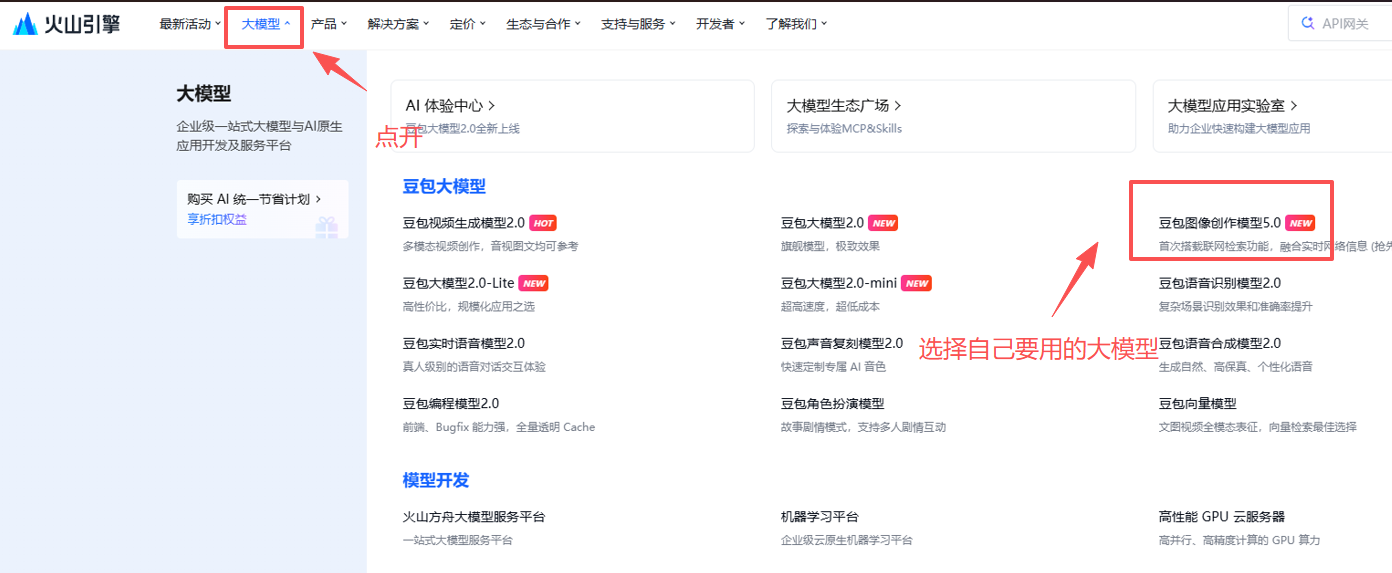Screen dimensions: 1392x573
Task: Open the 定价 menu item
Action: pos(468,24)
